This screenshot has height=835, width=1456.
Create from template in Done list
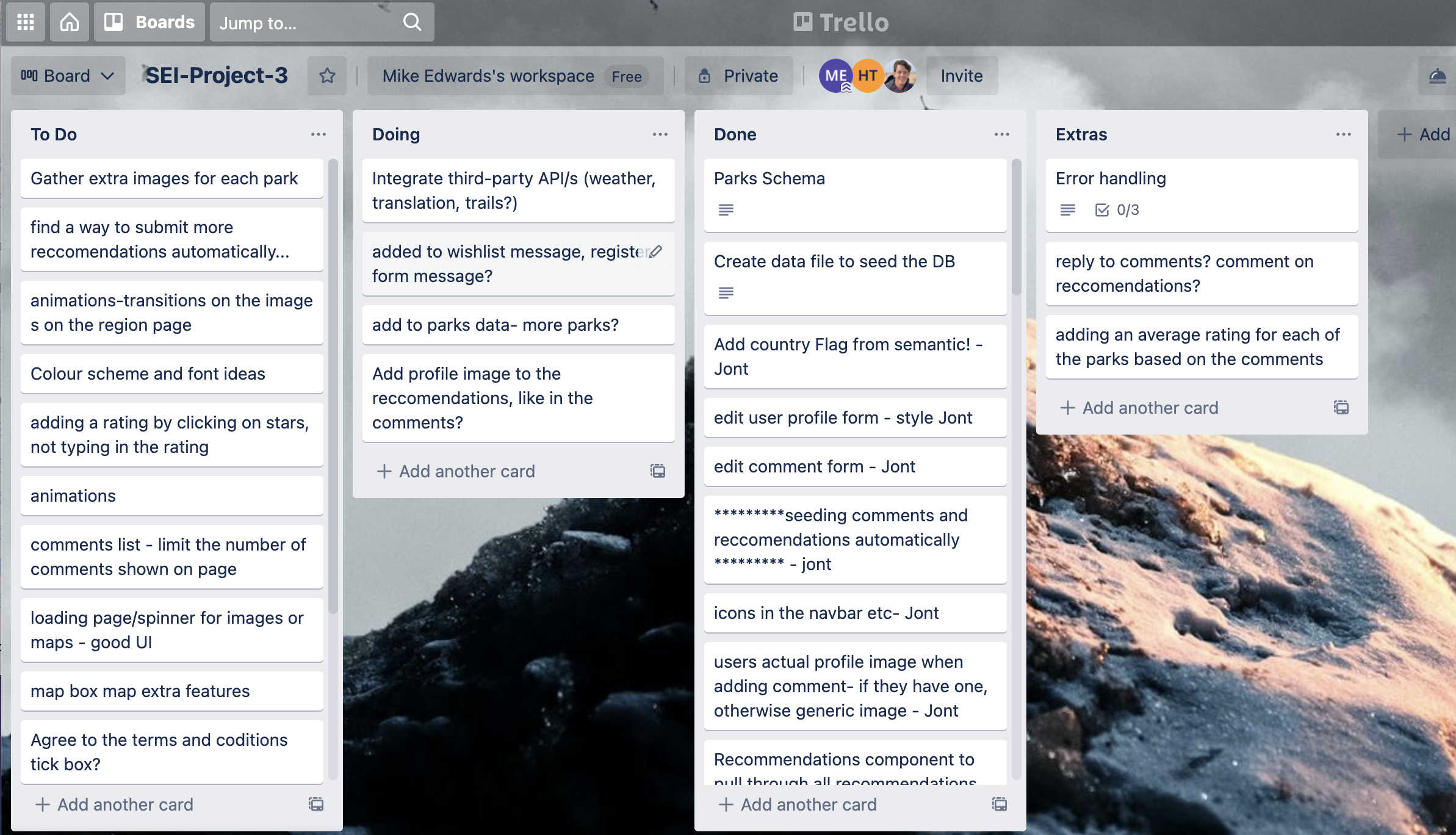1000,804
